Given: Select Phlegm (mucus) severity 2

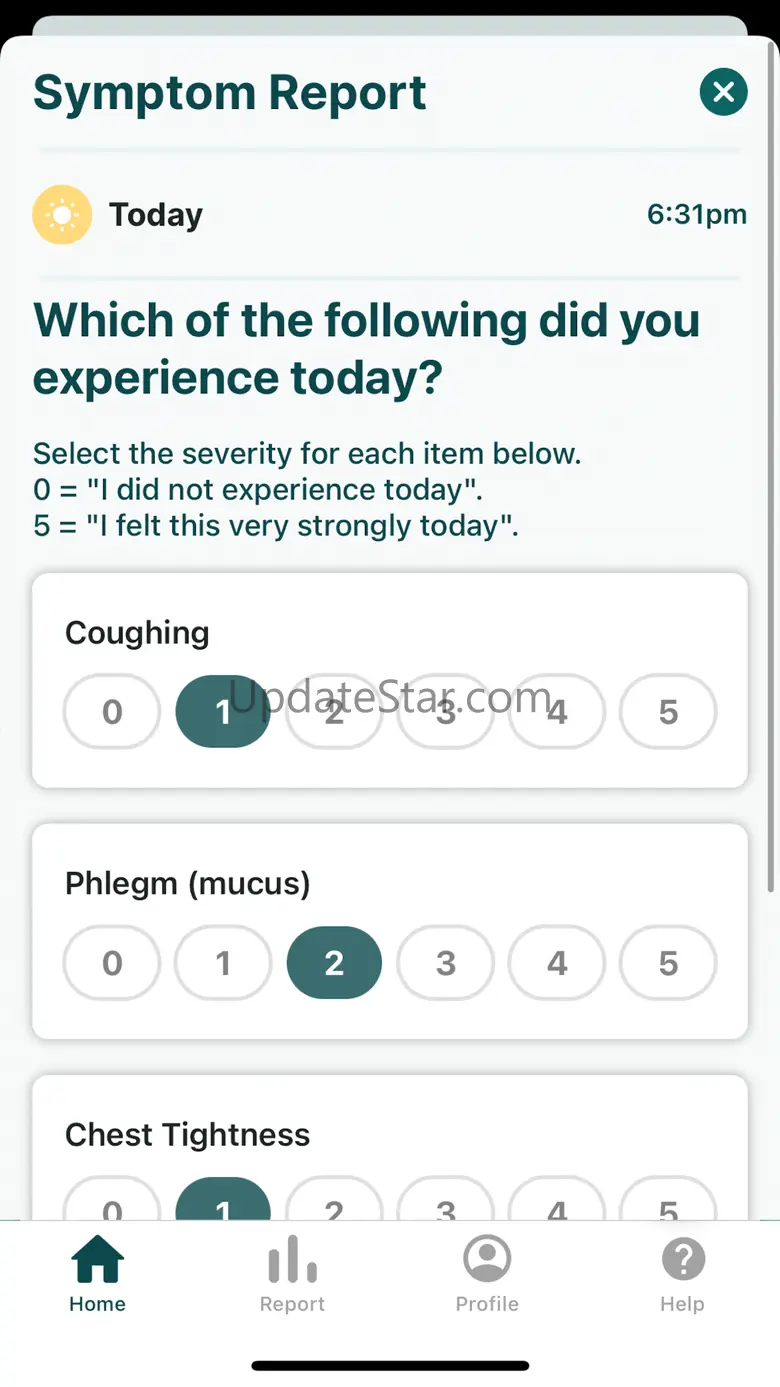Looking at the screenshot, I should pos(334,963).
